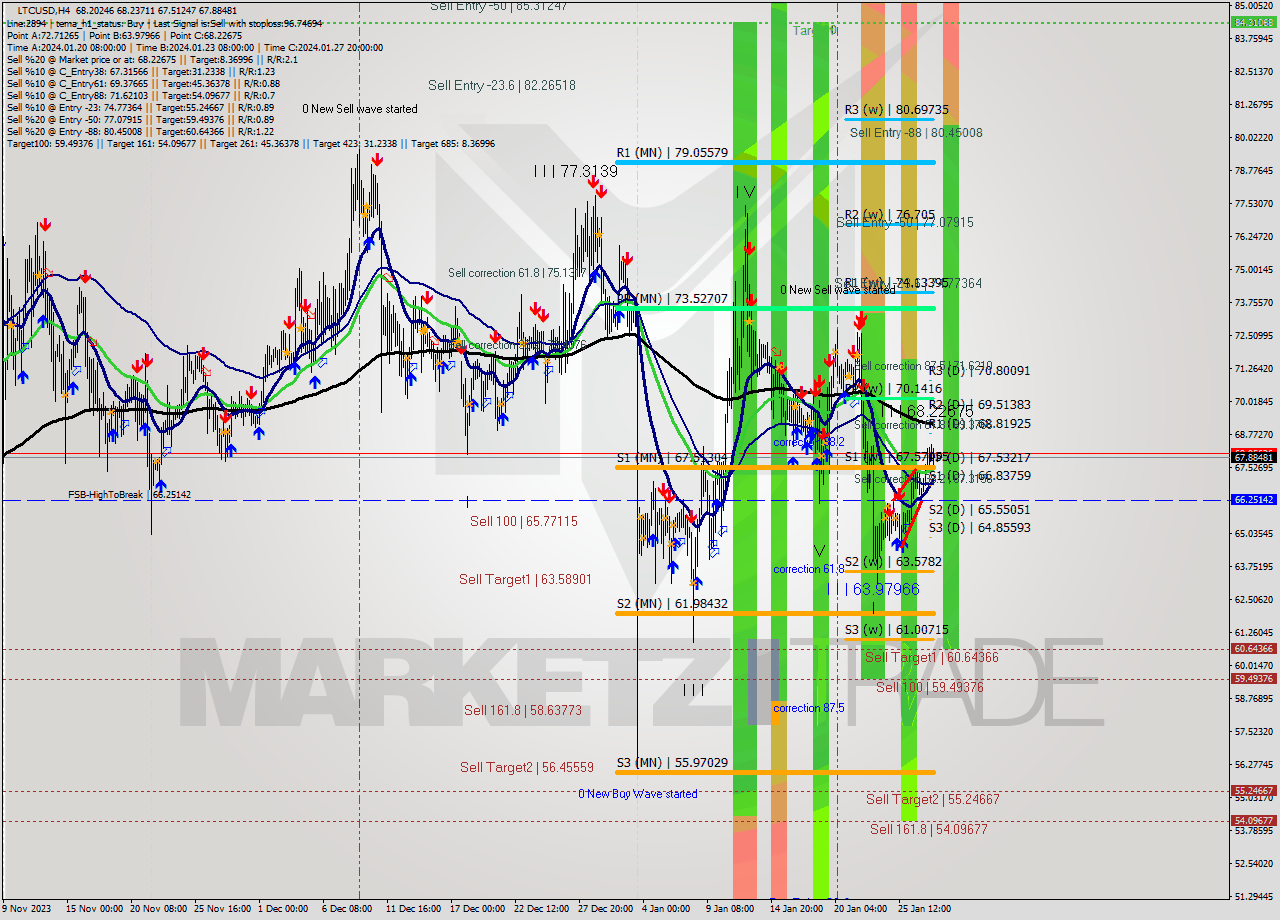
Task: Click the 'S2 (w) | 63.5782' label
Action: [893, 562]
